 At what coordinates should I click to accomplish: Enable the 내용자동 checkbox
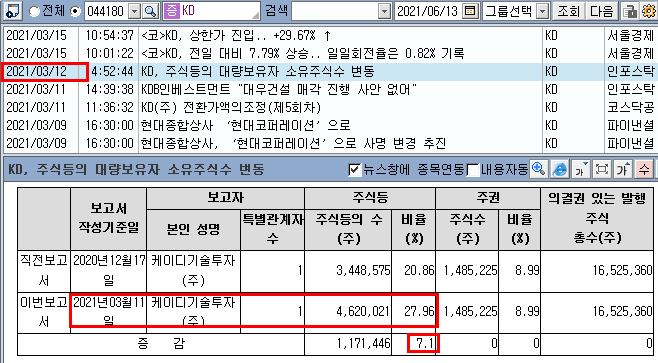(473, 170)
